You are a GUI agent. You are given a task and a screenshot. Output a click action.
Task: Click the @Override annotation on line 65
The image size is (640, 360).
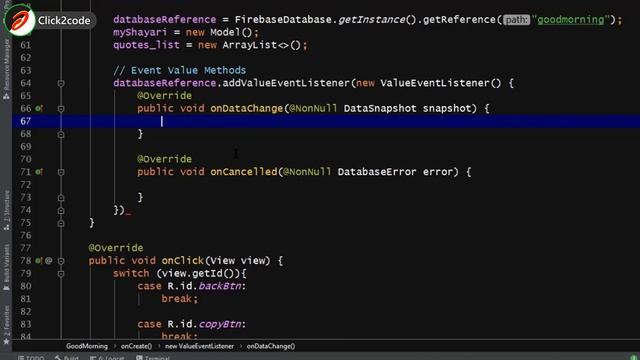pos(164,96)
